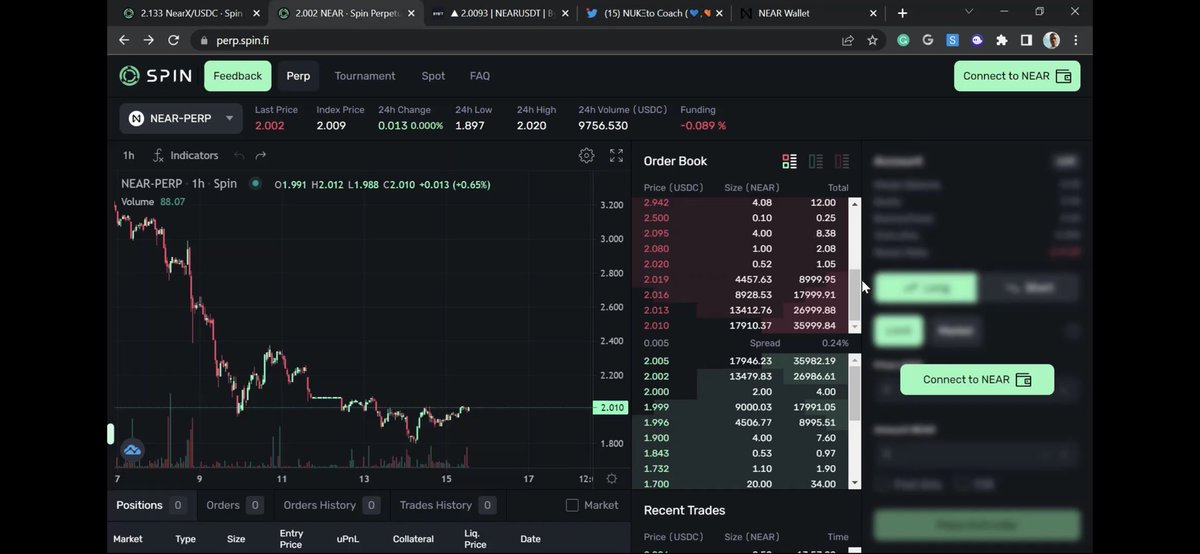1200x554 pixels.
Task: Show bids-only order book view icon
Action: [x=816, y=161]
